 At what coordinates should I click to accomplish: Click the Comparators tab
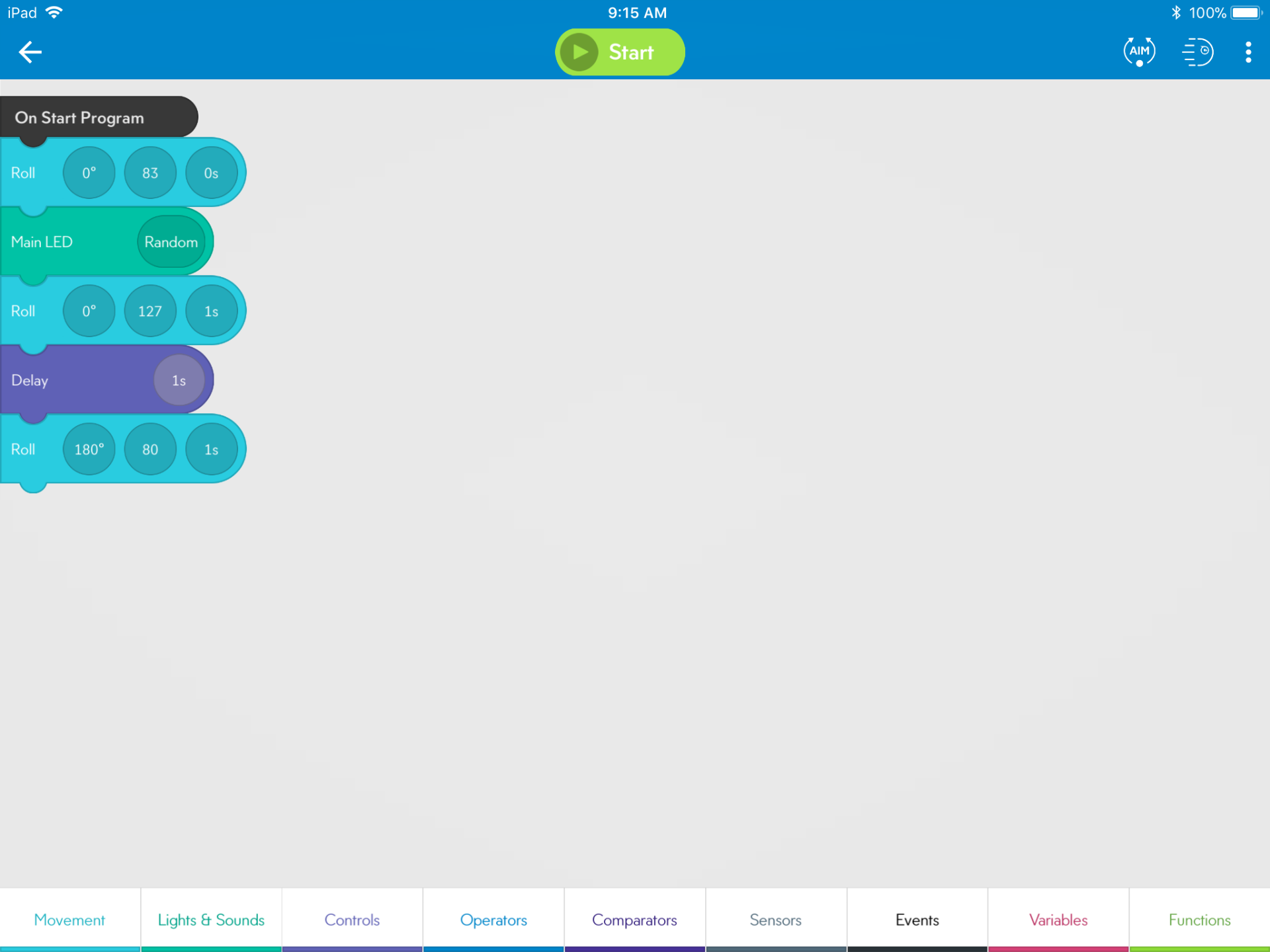(634, 919)
